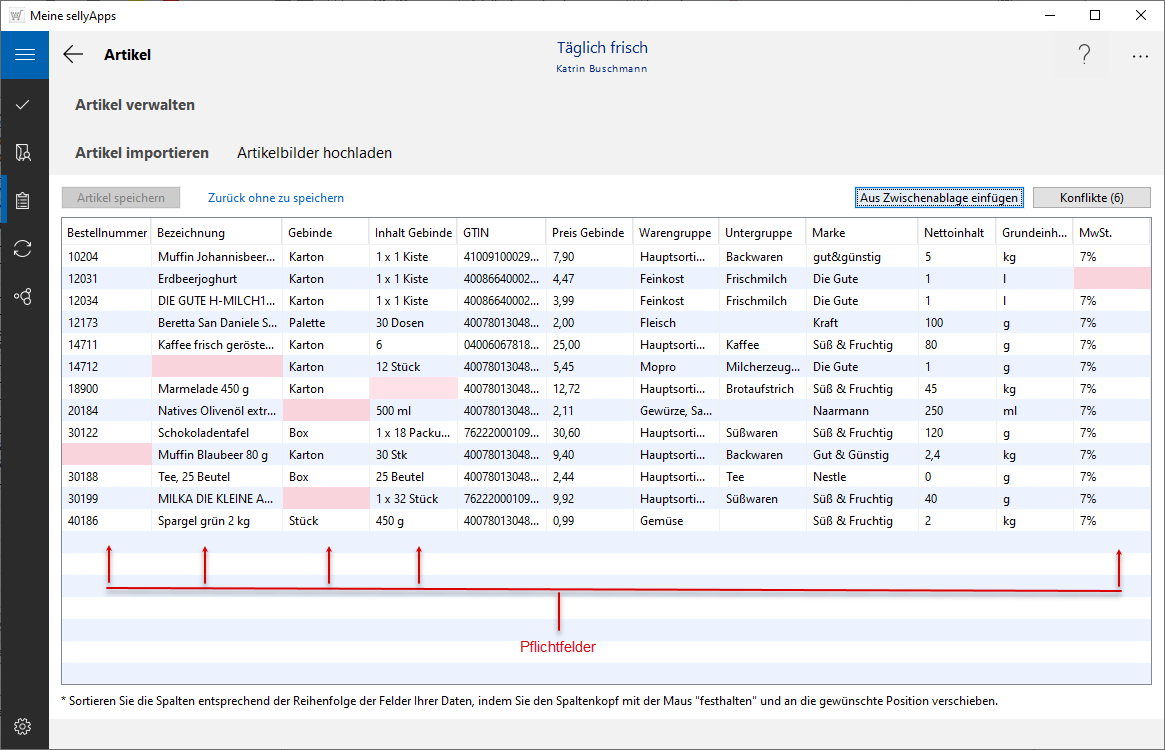This screenshot has height=750, width=1165.
Task: Select empty pink MwSt. cell for Erdbeerjoghurt
Action: pos(1111,279)
